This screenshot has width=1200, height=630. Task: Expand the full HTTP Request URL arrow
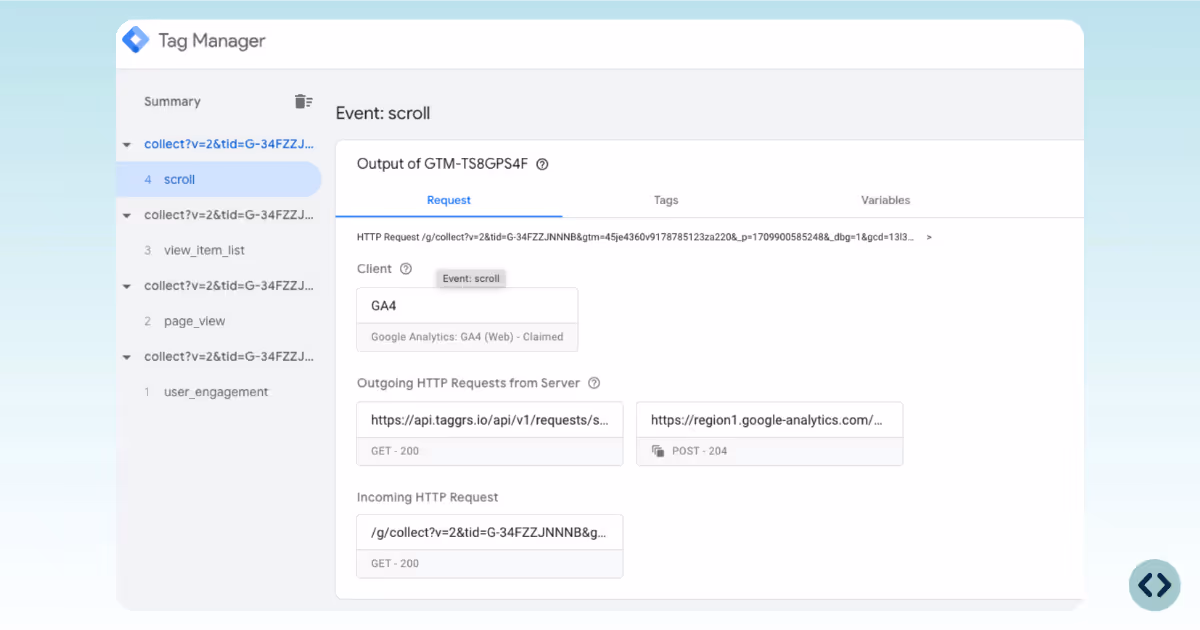coord(929,237)
